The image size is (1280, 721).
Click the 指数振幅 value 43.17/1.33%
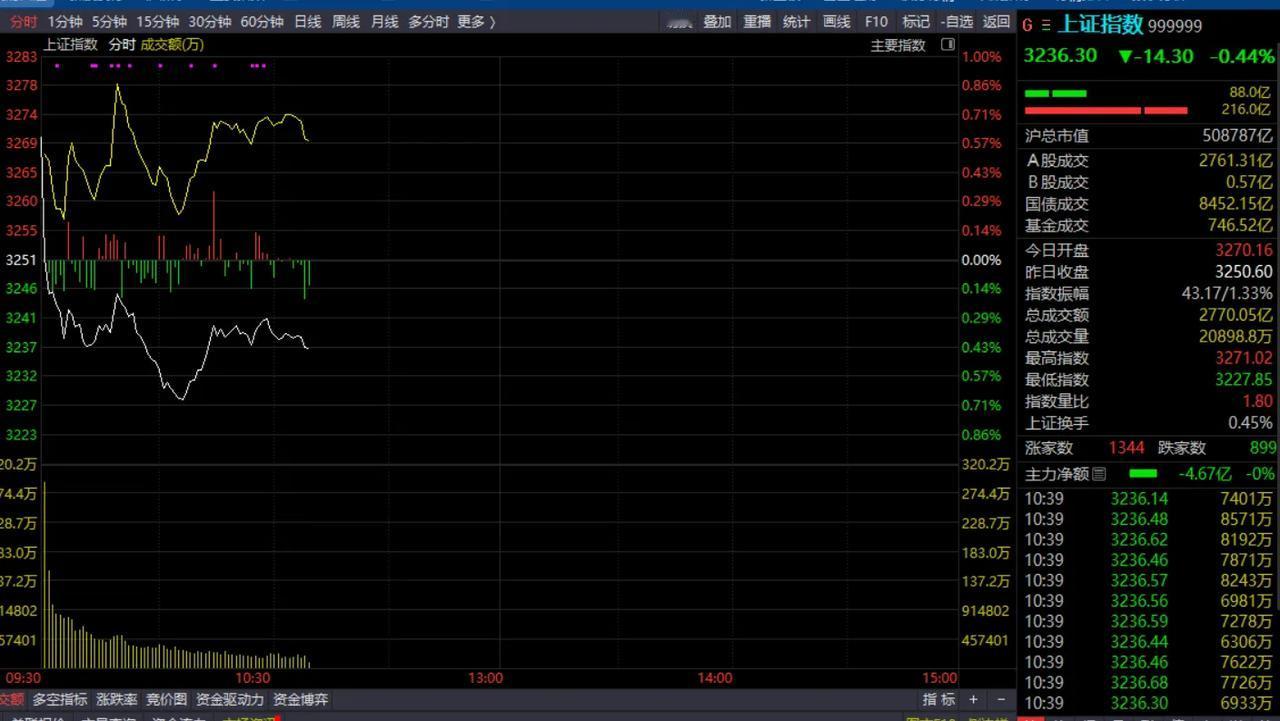1227,294
